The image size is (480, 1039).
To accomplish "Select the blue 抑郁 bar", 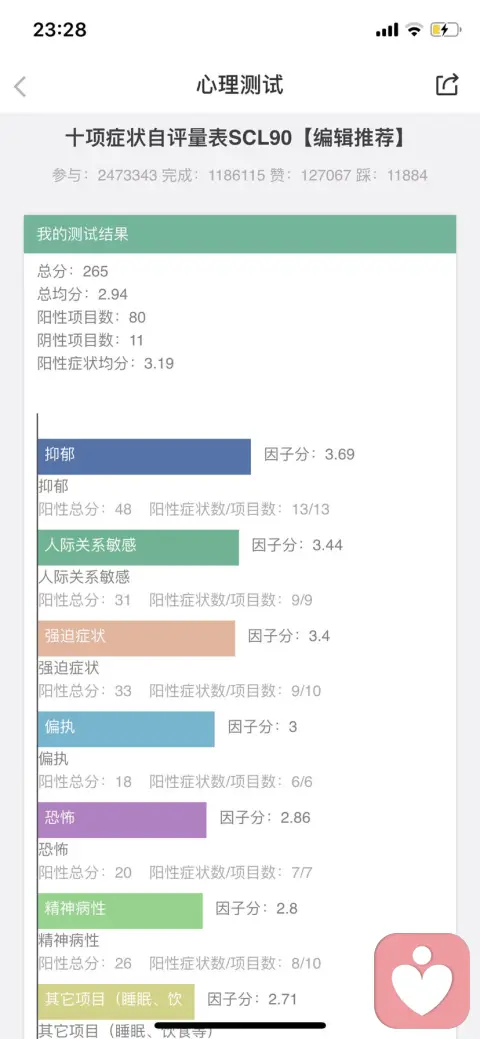I will 144,457.
